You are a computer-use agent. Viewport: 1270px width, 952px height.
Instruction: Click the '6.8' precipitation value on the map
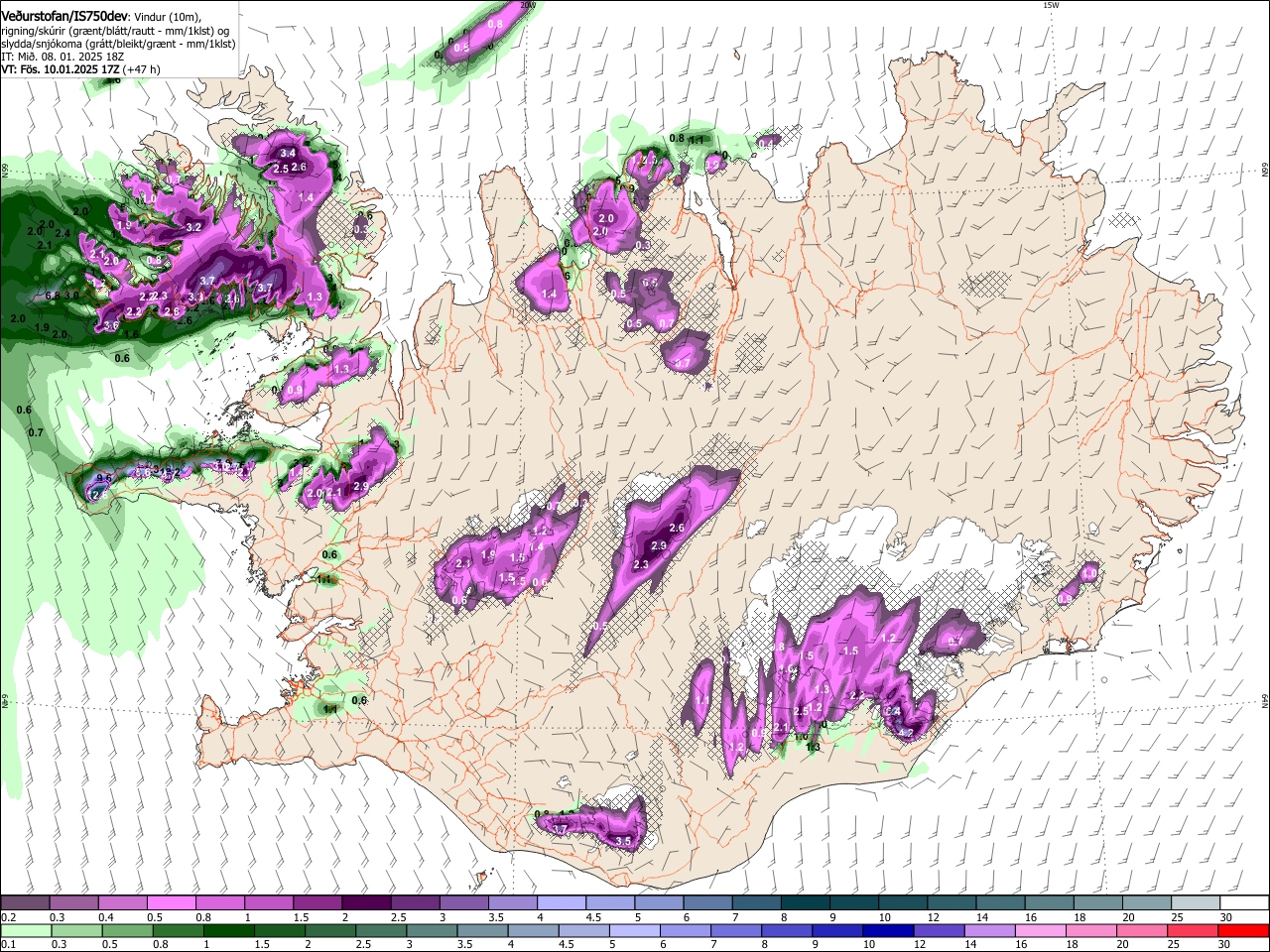click(x=54, y=296)
